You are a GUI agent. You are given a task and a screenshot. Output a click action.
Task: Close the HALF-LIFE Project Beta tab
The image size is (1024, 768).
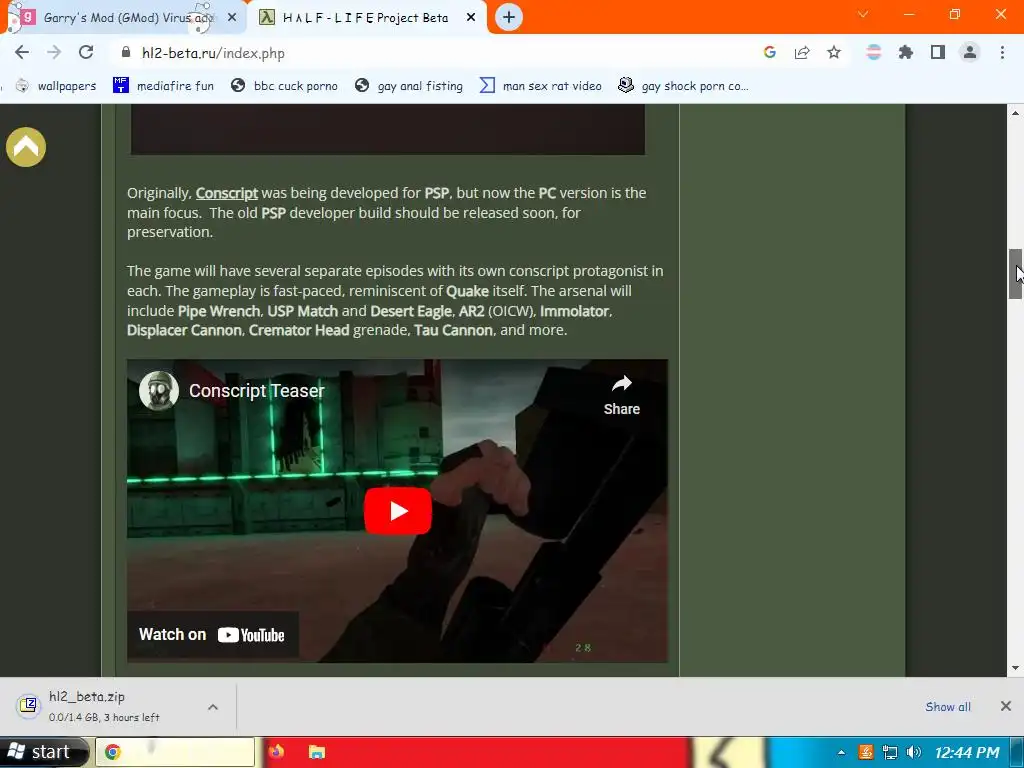click(471, 18)
